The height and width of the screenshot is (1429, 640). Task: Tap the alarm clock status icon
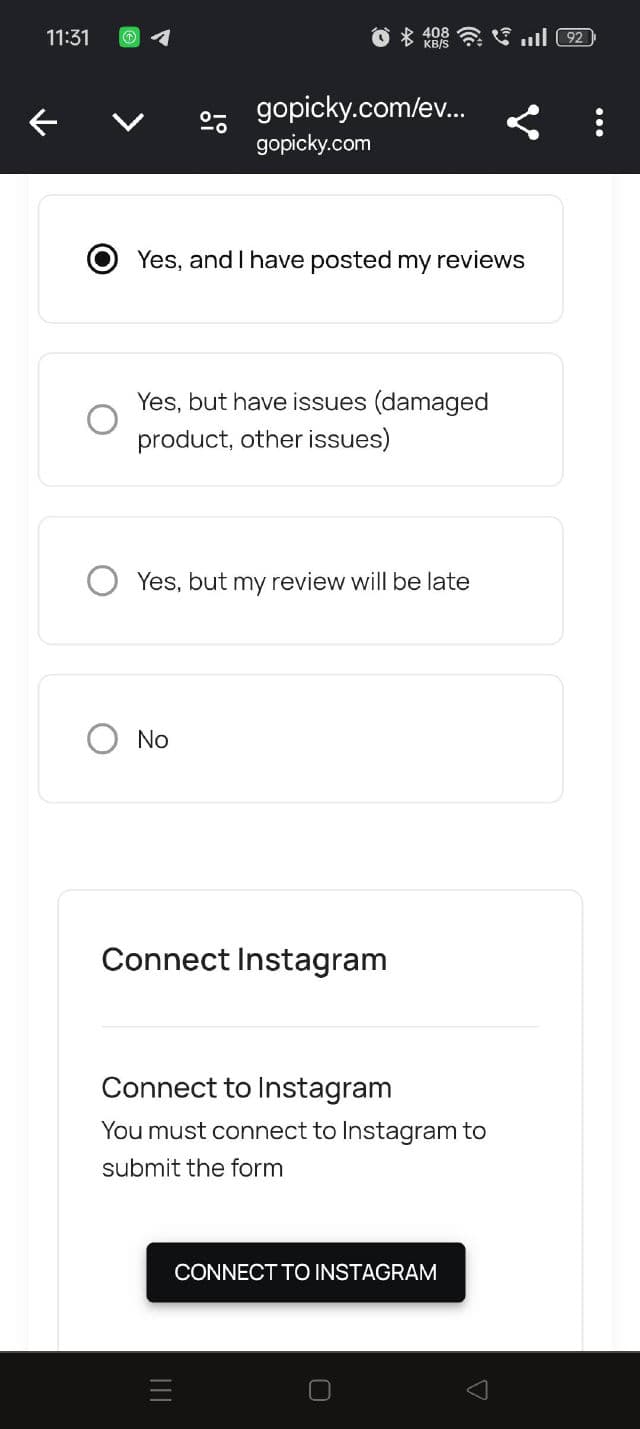click(x=380, y=38)
